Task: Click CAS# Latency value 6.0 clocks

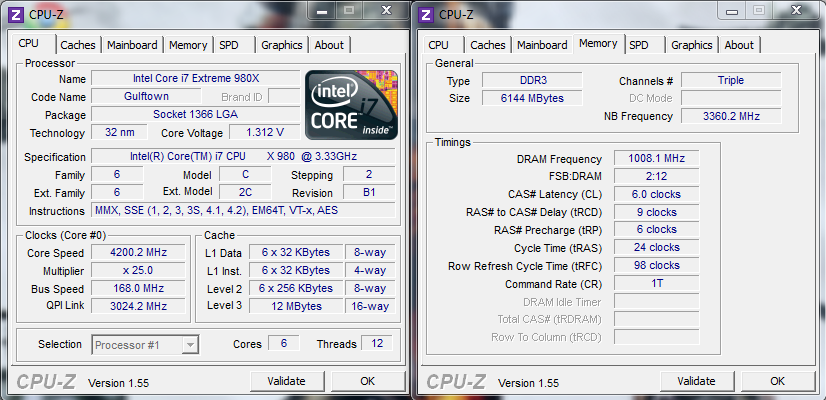Action: (656, 194)
